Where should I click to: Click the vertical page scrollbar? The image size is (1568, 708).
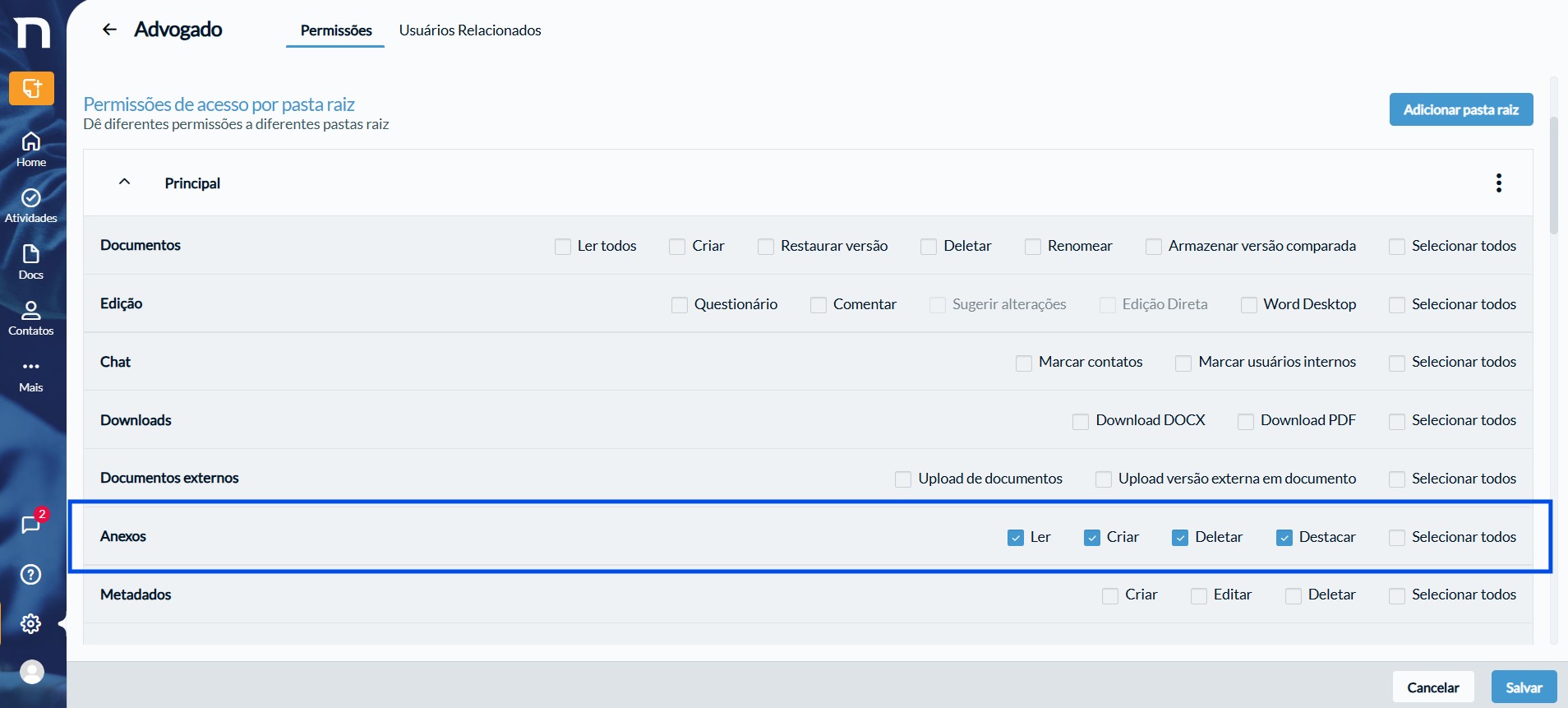coord(1553,176)
